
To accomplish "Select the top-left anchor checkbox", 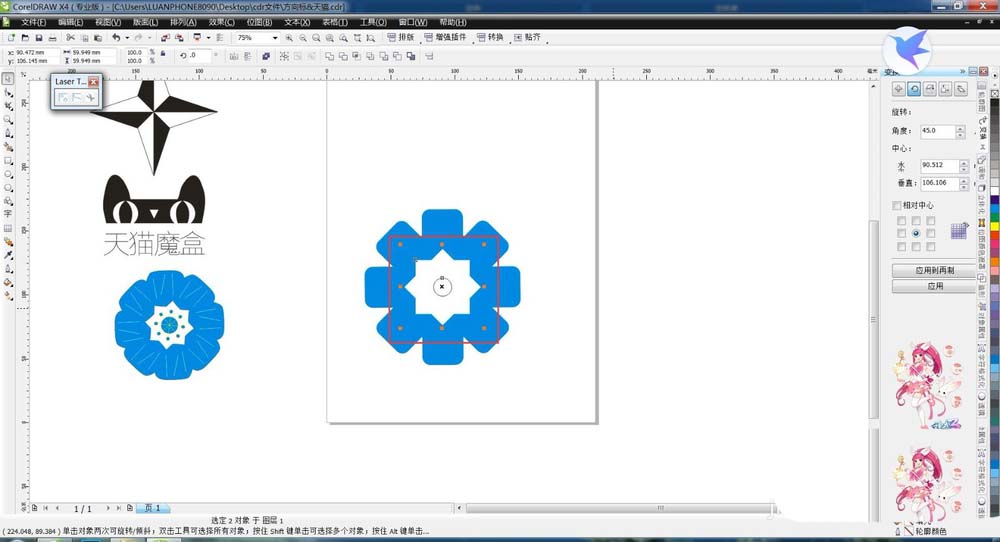I will click(x=901, y=221).
